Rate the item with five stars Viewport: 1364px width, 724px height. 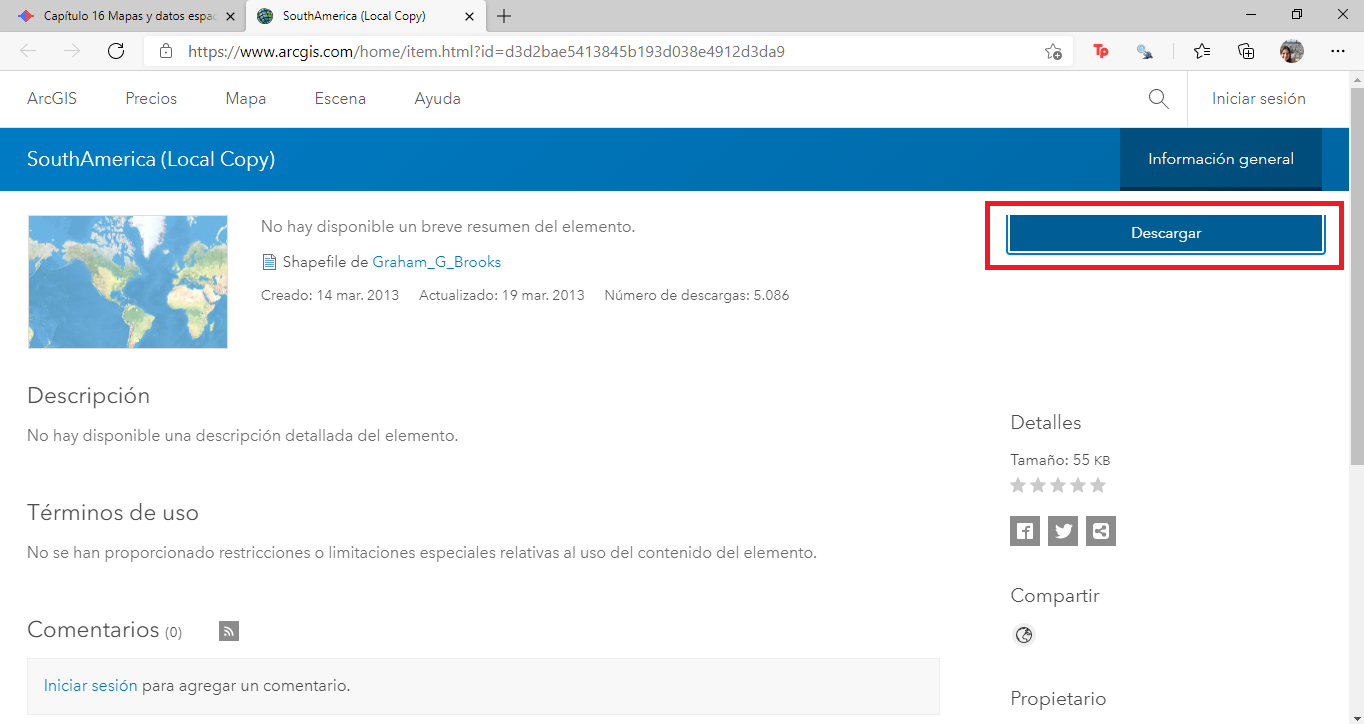[1098, 485]
